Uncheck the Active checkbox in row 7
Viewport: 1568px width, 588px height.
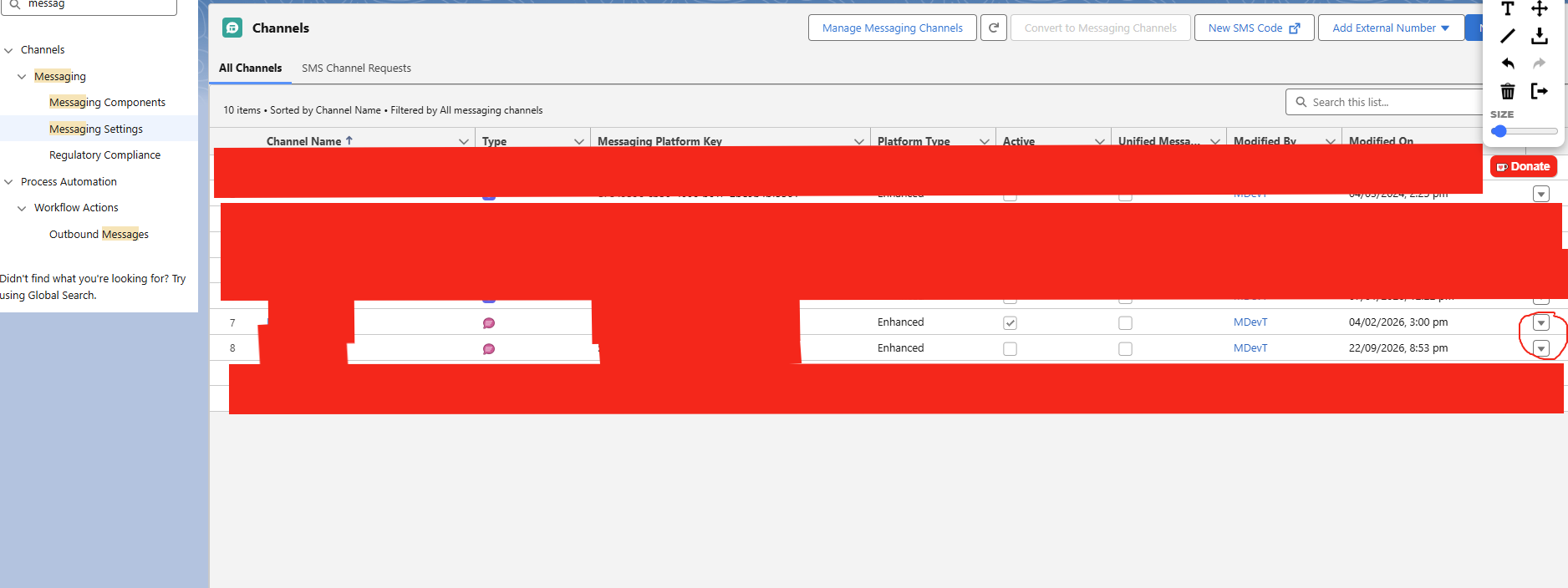1010,322
